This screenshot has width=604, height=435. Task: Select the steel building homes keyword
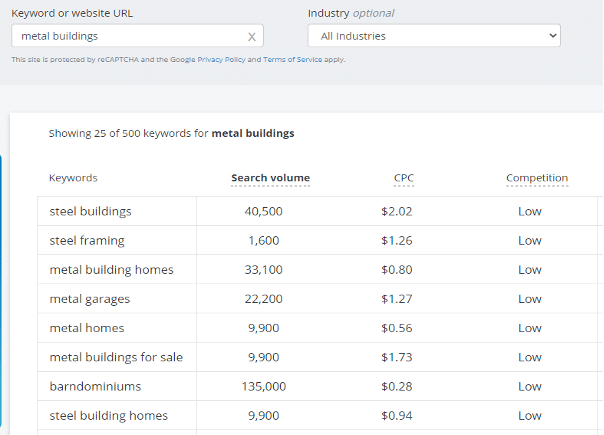108,416
